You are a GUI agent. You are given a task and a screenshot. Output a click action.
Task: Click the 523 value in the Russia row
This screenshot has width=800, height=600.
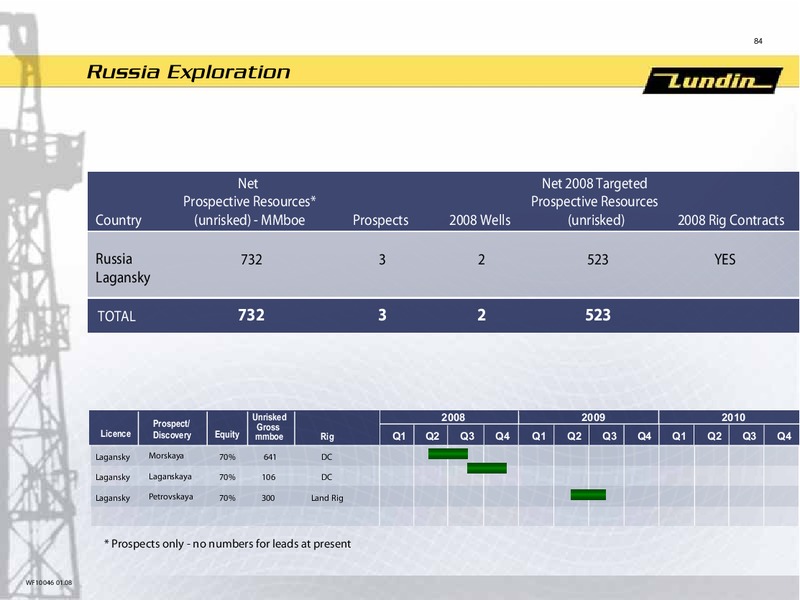point(597,259)
